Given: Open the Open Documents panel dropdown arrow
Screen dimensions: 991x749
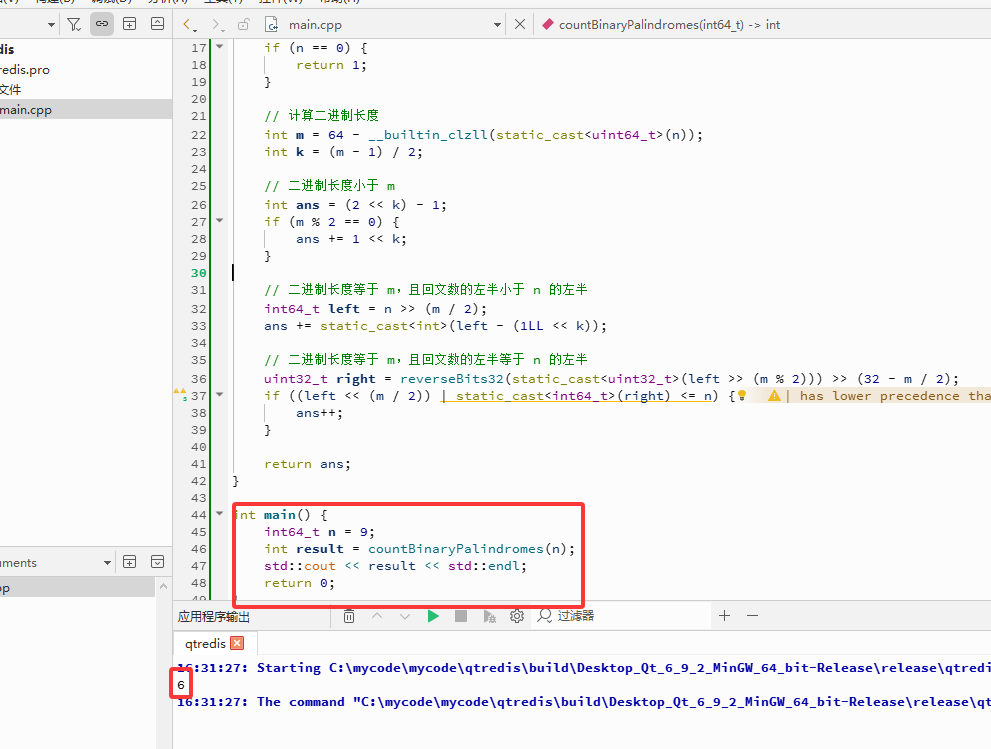Looking at the screenshot, I should (107, 563).
